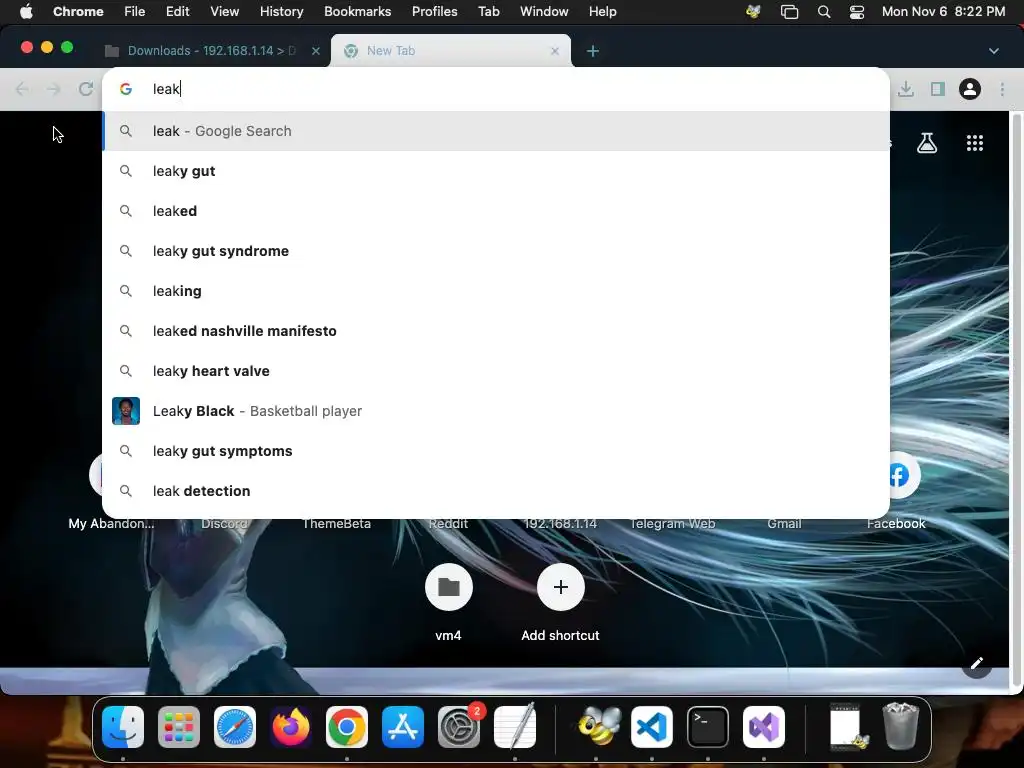Image resolution: width=1024 pixels, height=768 pixels.
Task: Open Safari from the dock
Action: [235, 727]
